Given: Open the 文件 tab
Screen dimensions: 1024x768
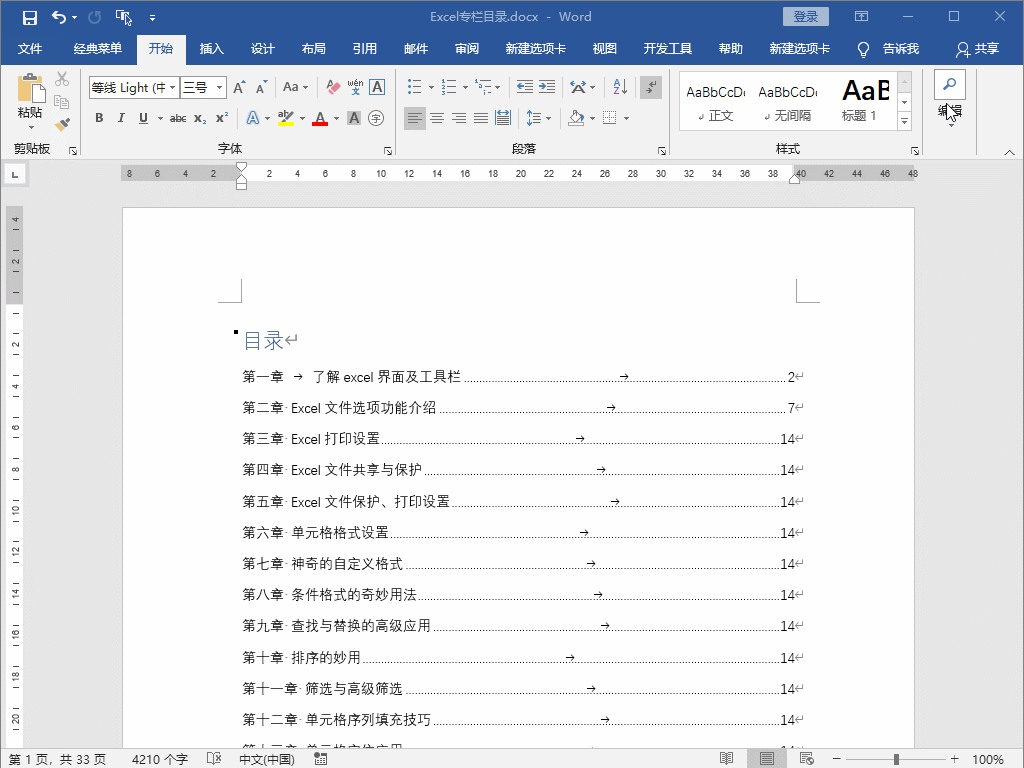Looking at the screenshot, I should point(30,49).
